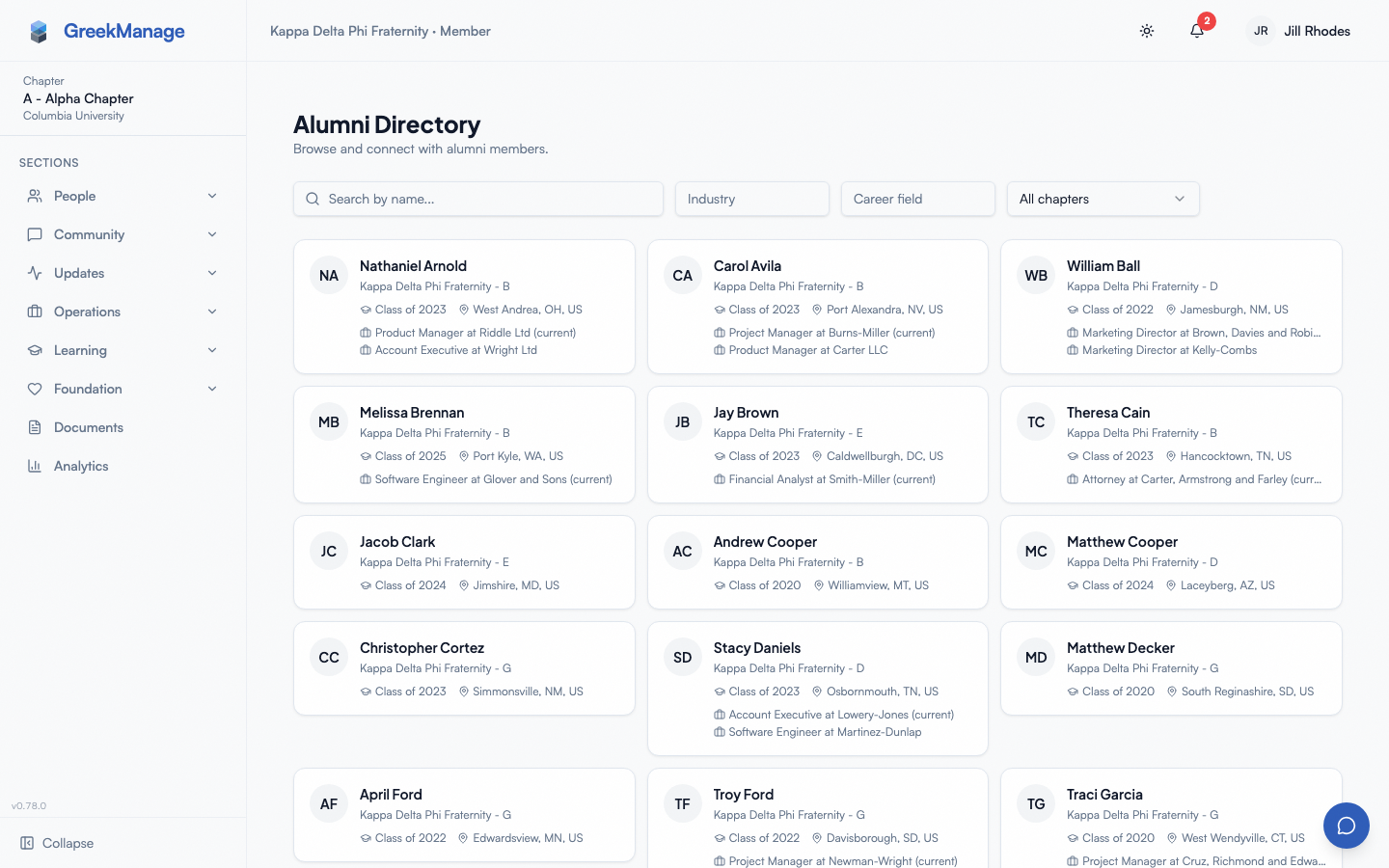
Task: Open the notifications bell icon
Action: pyautogui.click(x=1197, y=31)
